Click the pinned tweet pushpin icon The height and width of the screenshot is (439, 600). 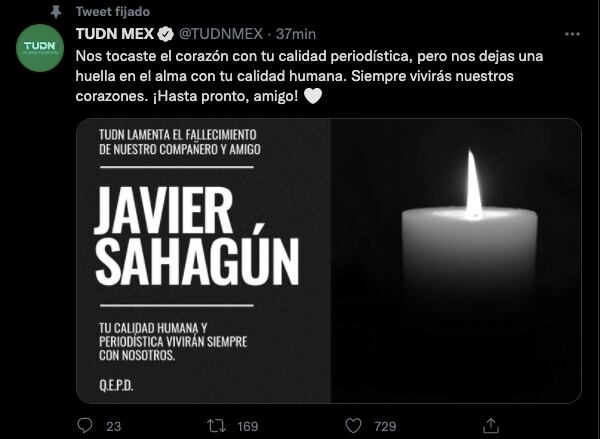(56, 12)
